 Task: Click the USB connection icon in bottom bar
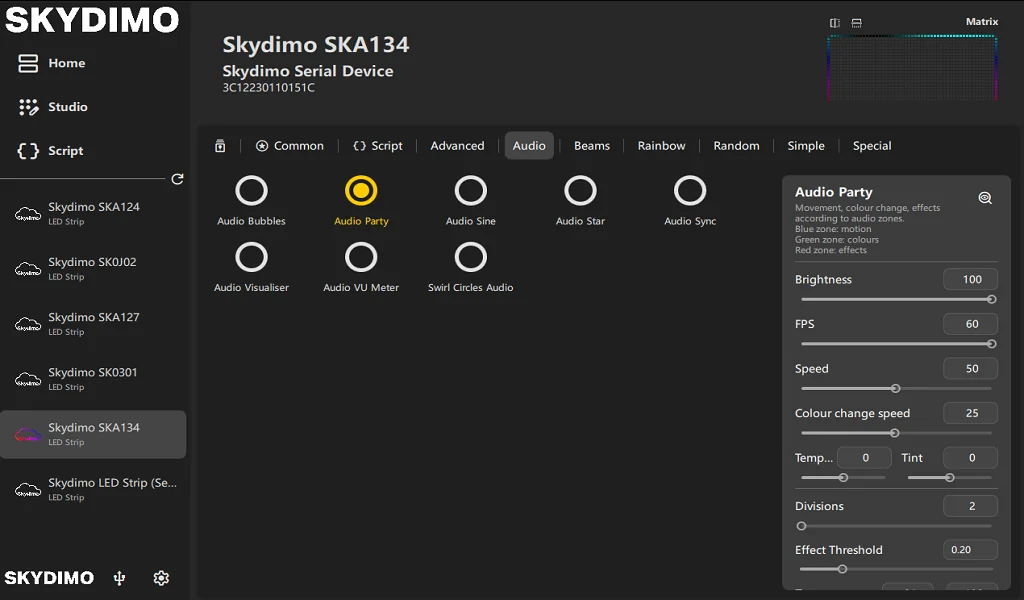pos(120,578)
